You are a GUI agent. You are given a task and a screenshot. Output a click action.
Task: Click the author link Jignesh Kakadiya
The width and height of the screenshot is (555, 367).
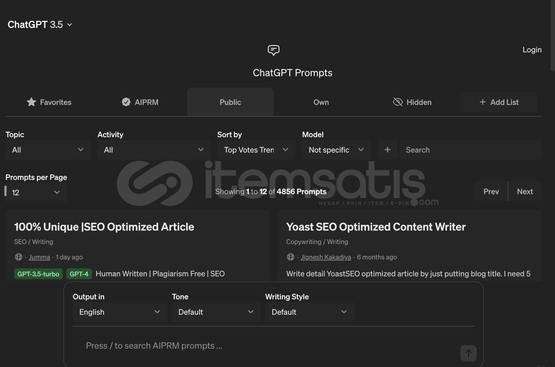pos(326,257)
